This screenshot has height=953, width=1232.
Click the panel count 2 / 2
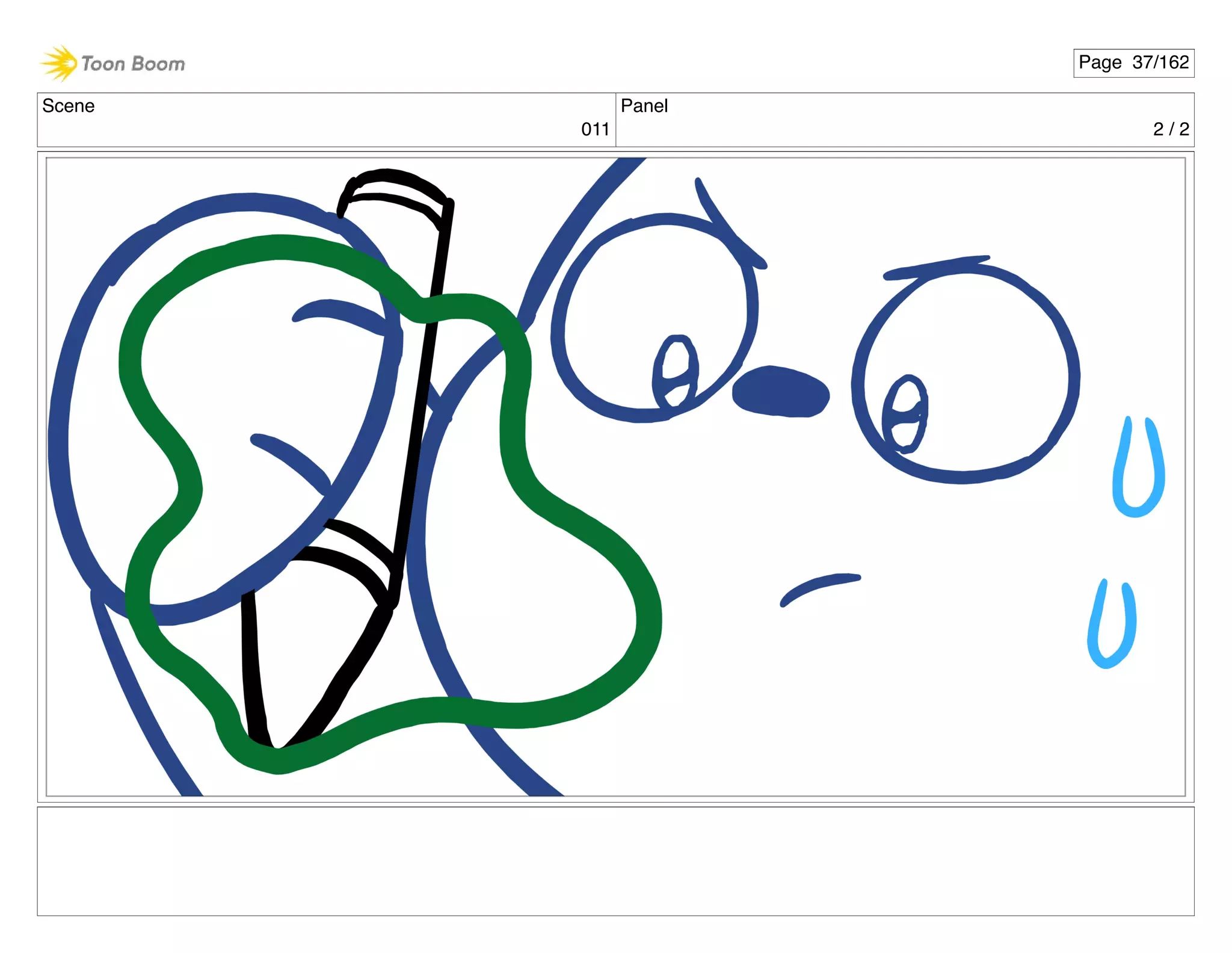pyautogui.click(x=1171, y=129)
